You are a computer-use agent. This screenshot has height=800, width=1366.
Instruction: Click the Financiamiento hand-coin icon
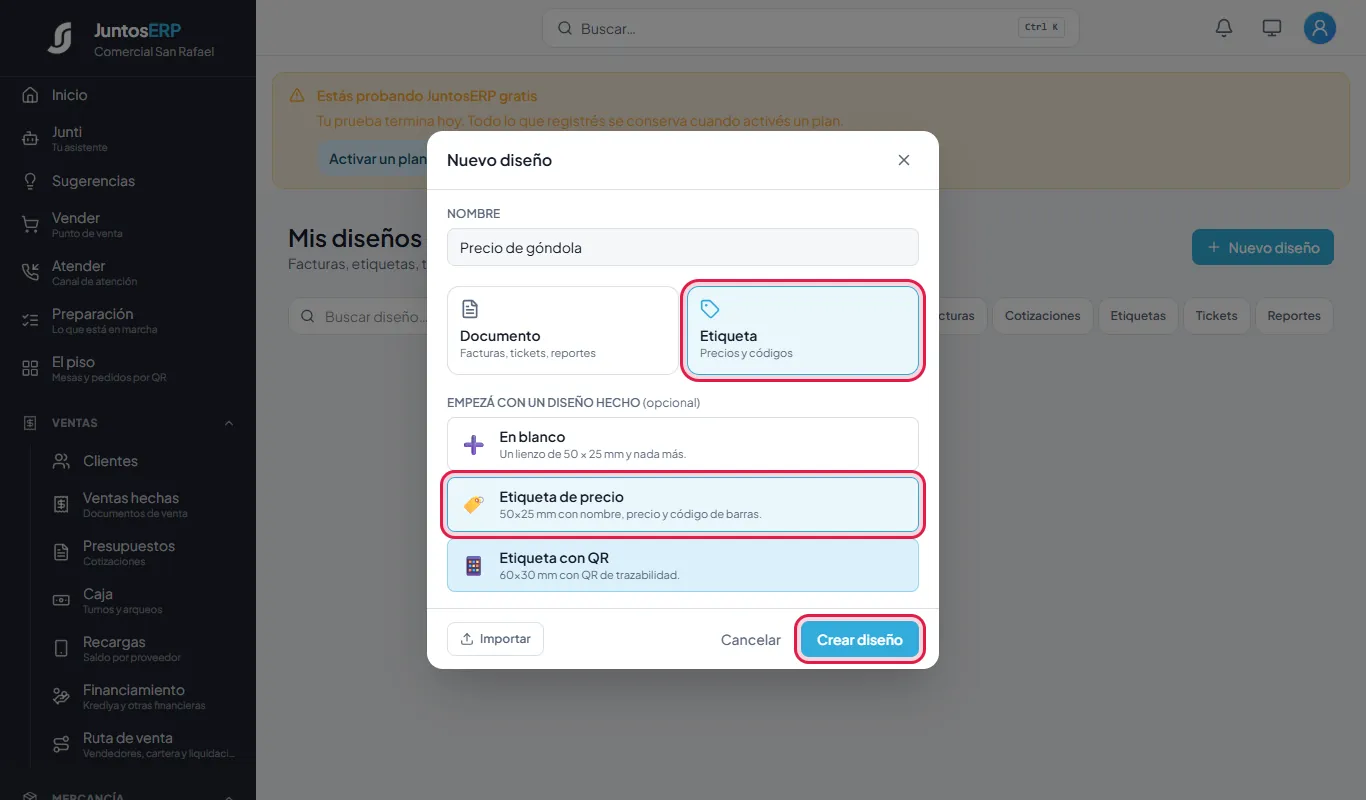tap(61, 697)
